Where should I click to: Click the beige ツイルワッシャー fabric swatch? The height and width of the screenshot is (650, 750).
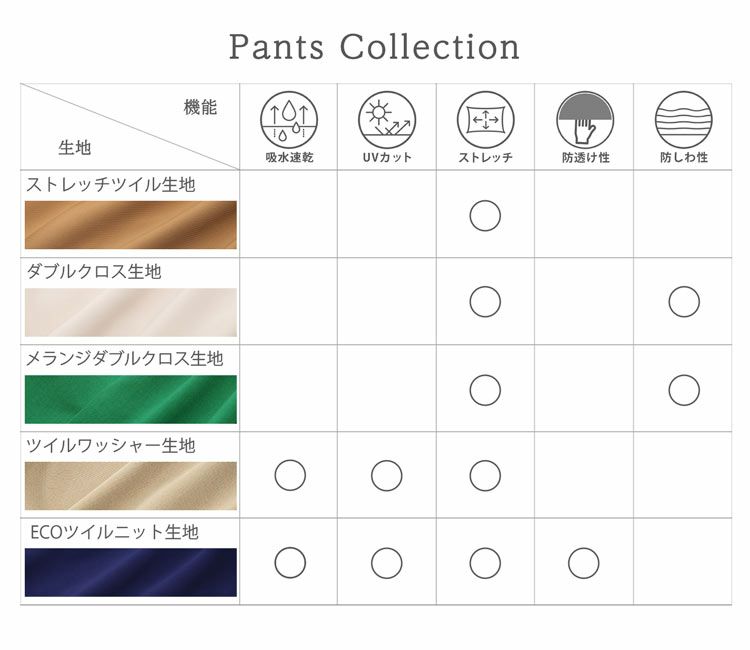click(x=131, y=486)
